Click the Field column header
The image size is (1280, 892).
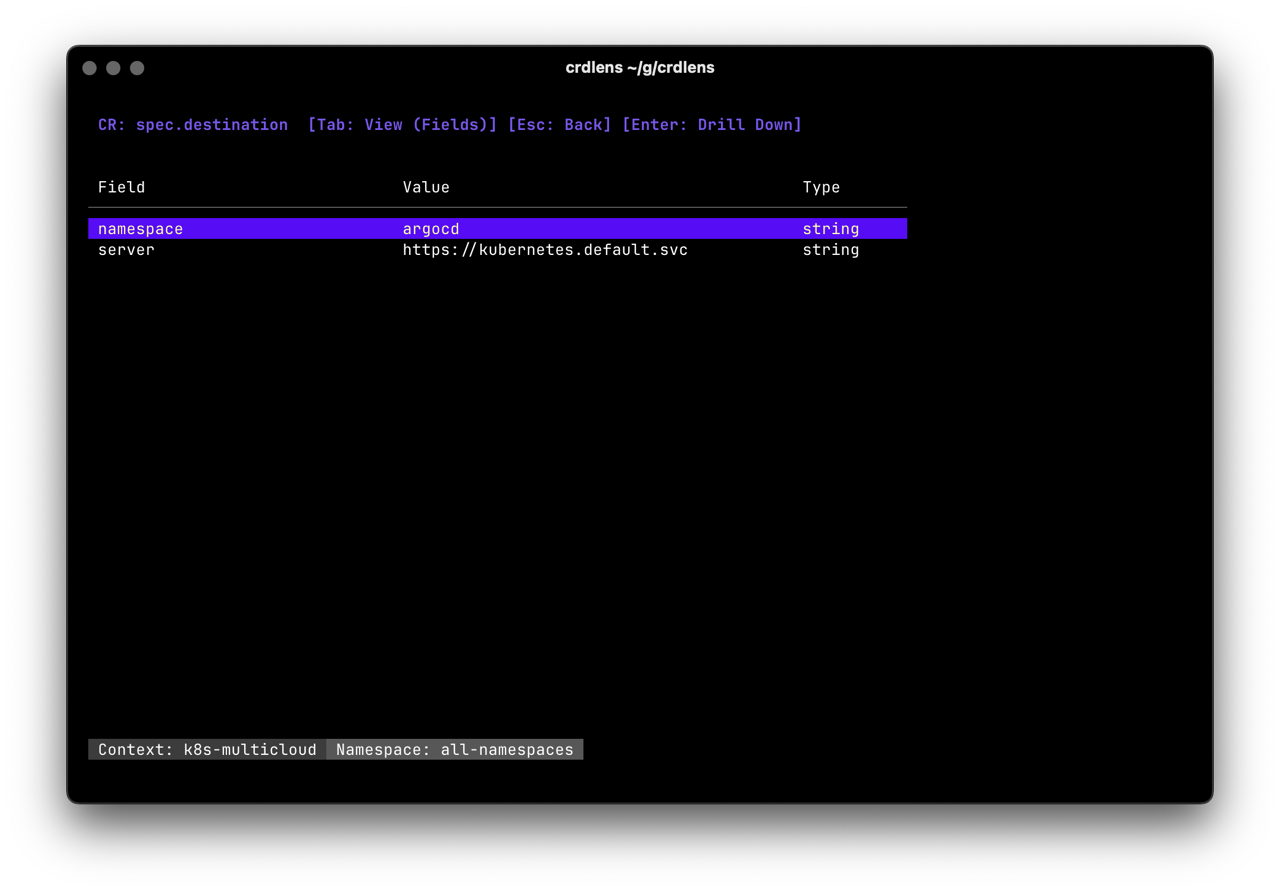click(121, 187)
